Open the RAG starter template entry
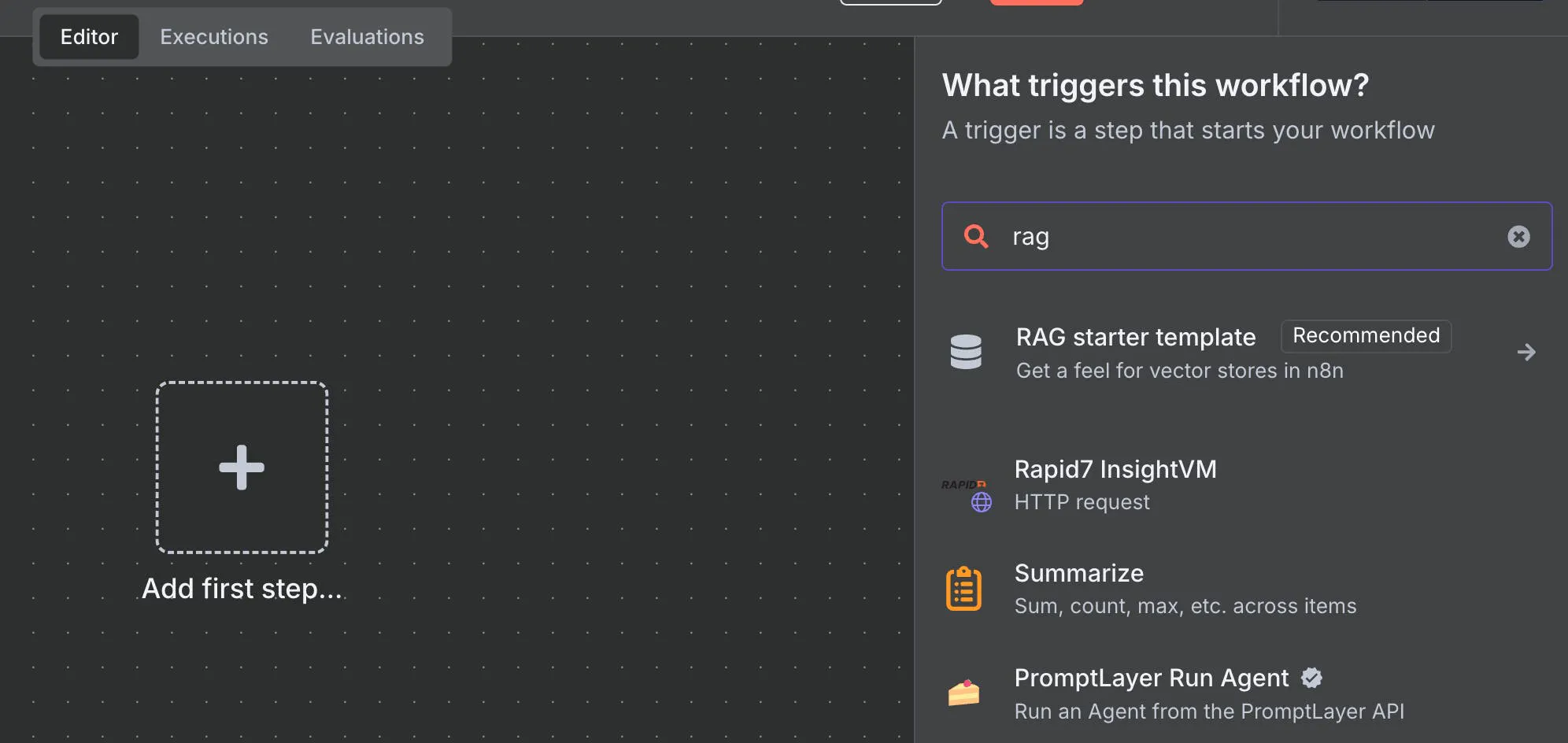This screenshot has height=743, width=1568. [x=1135, y=338]
